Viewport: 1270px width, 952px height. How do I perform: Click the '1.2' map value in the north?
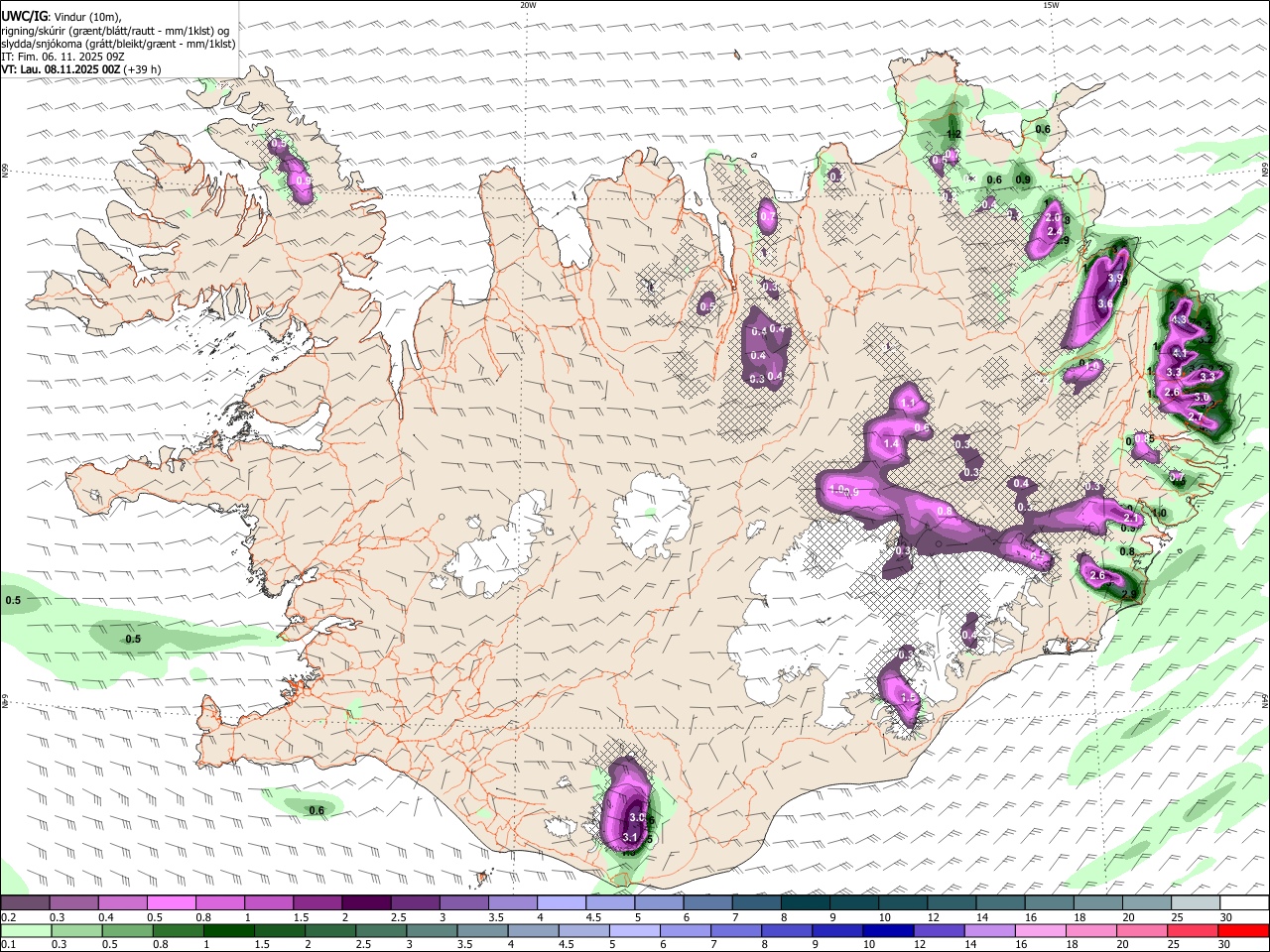(x=954, y=134)
